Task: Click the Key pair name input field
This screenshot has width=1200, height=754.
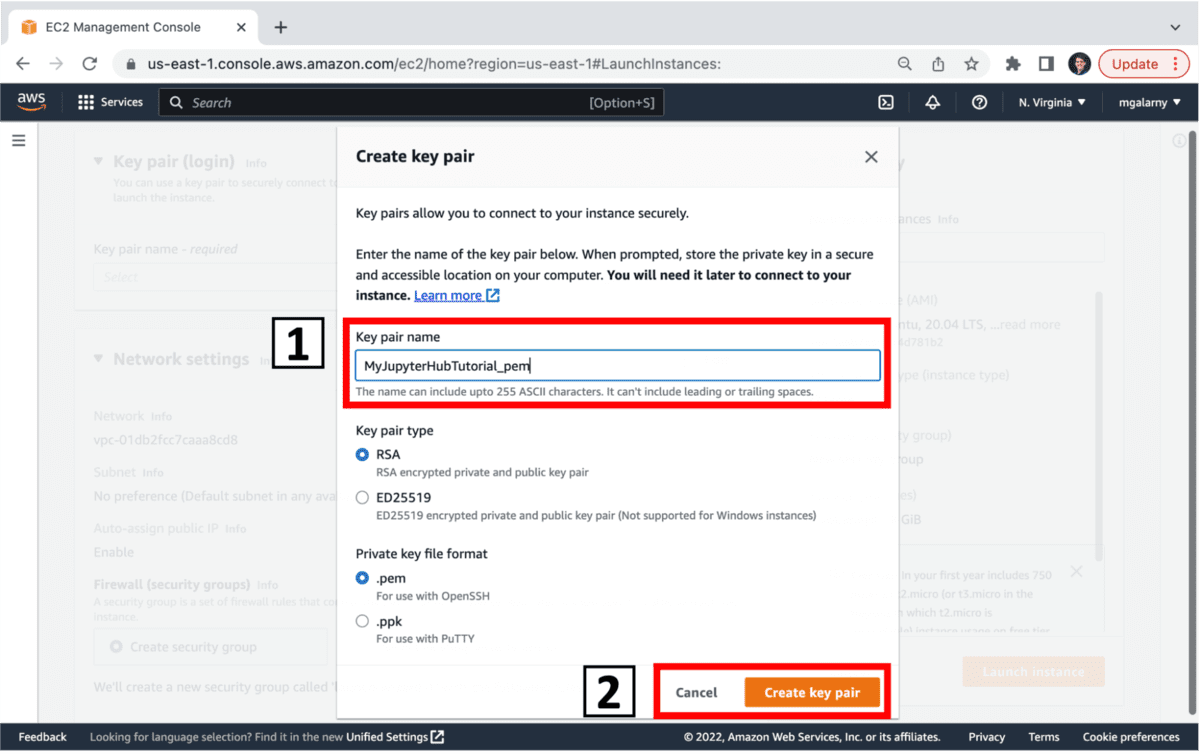Action: (x=618, y=366)
